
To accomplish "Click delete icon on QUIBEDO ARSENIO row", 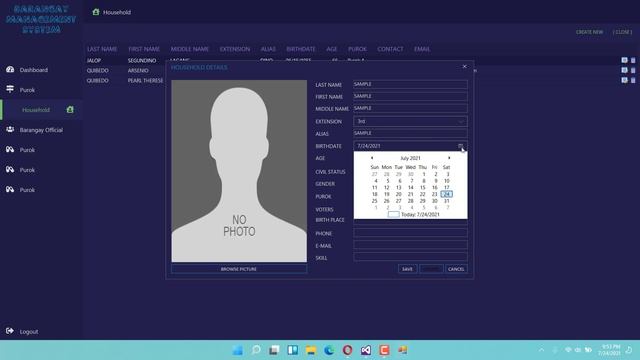I will pyautogui.click(x=633, y=70).
